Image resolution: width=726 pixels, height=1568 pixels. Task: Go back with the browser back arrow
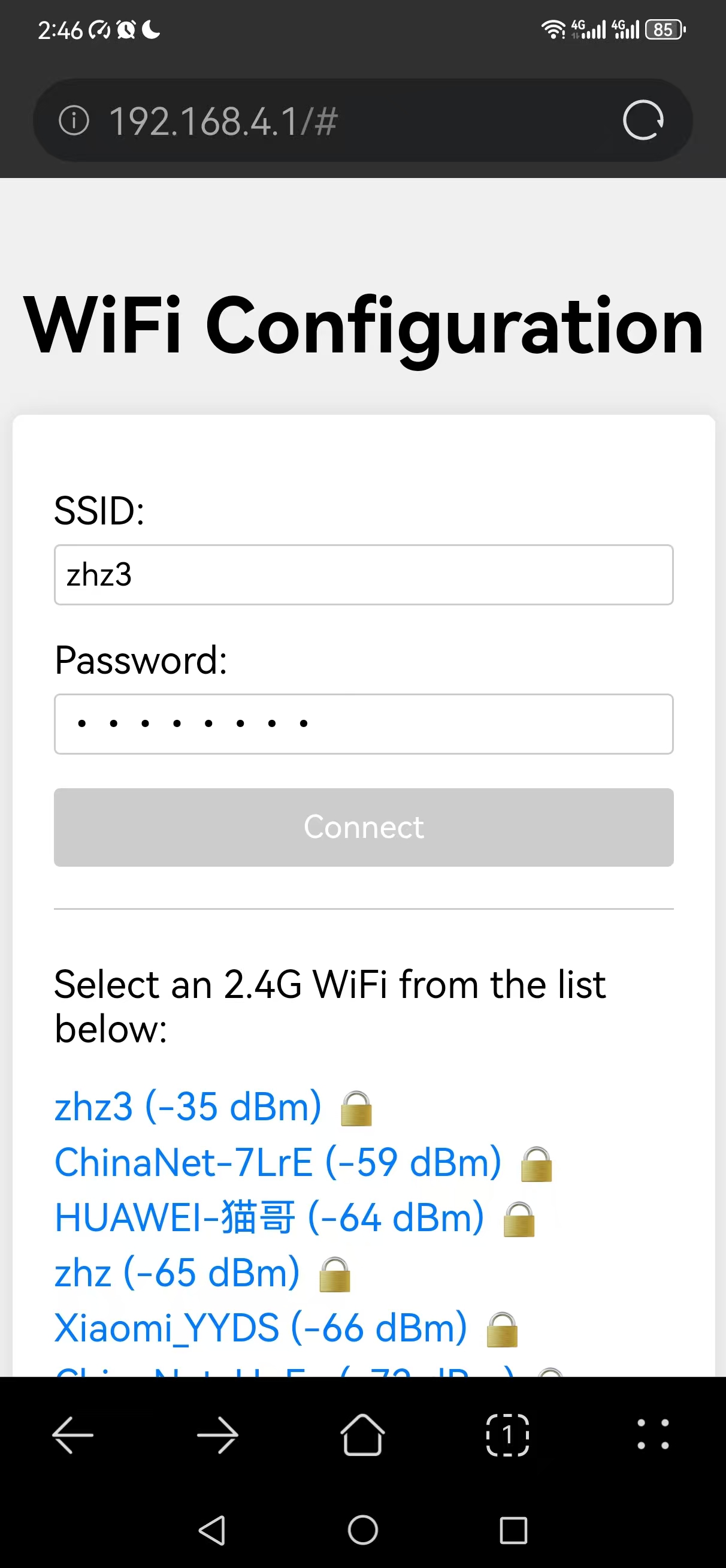[72, 1436]
